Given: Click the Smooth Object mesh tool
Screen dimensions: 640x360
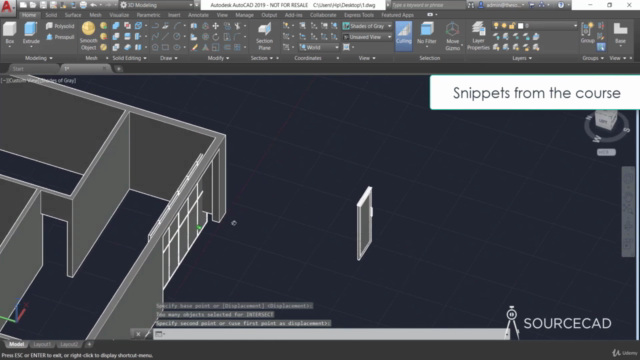Looking at the screenshot, I should [x=88, y=36].
